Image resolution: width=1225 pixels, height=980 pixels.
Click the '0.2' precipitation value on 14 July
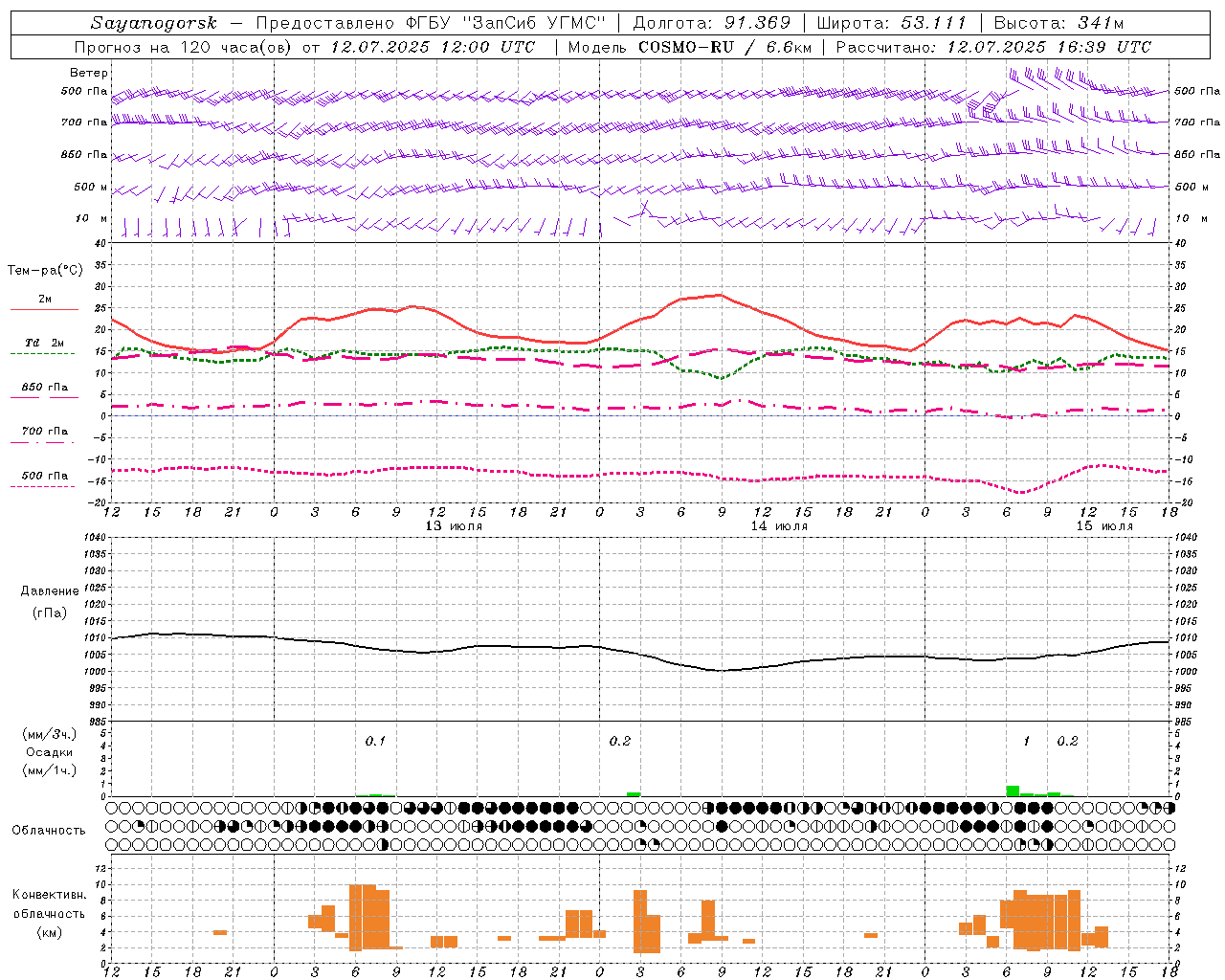click(620, 741)
